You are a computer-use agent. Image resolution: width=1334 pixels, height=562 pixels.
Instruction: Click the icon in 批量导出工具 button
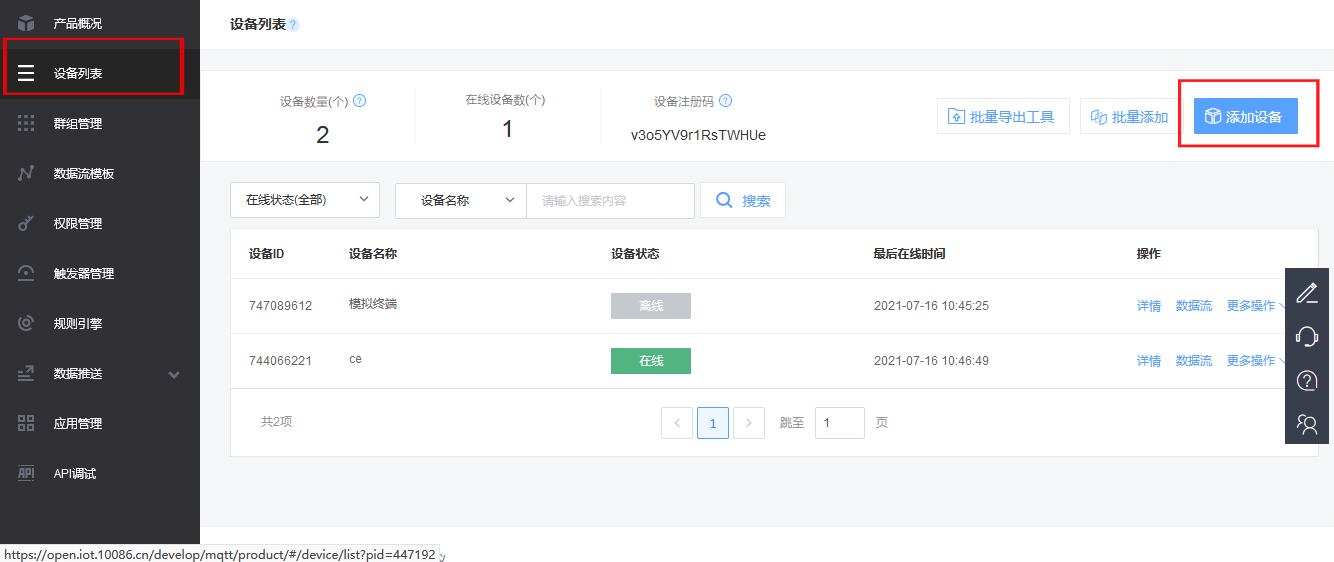click(956, 117)
